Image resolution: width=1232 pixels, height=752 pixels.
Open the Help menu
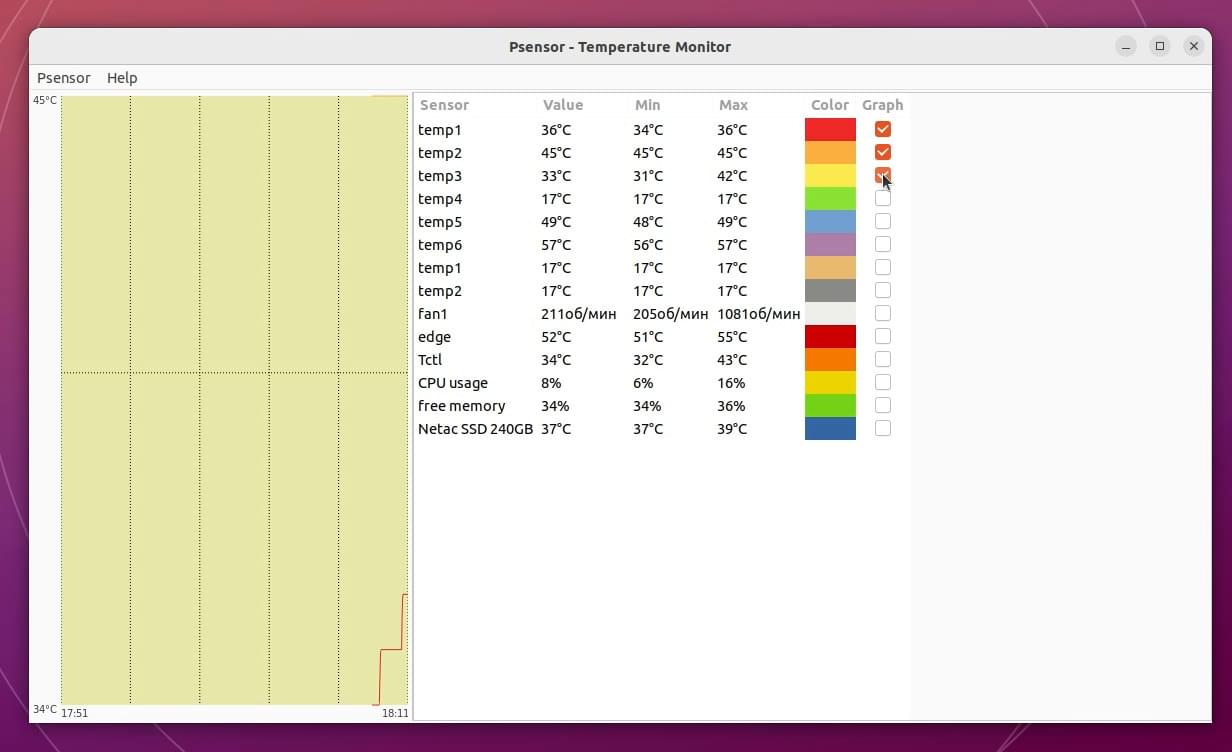[x=122, y=78]
